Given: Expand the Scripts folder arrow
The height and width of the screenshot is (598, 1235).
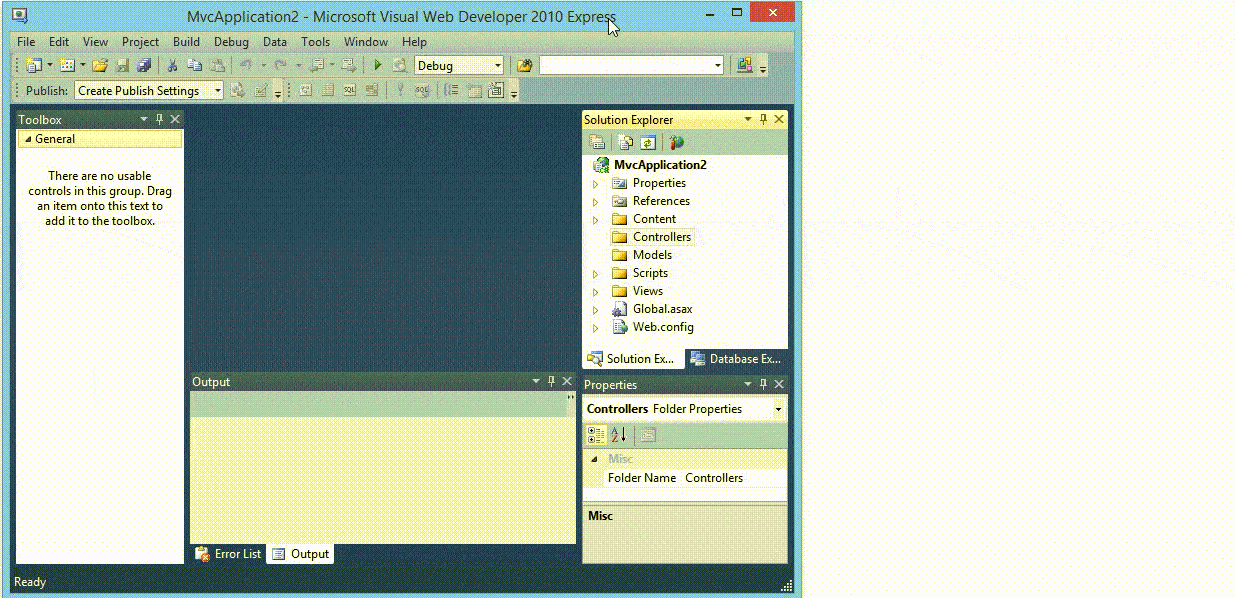Looking at the screenshot, I should pos(596,273).
